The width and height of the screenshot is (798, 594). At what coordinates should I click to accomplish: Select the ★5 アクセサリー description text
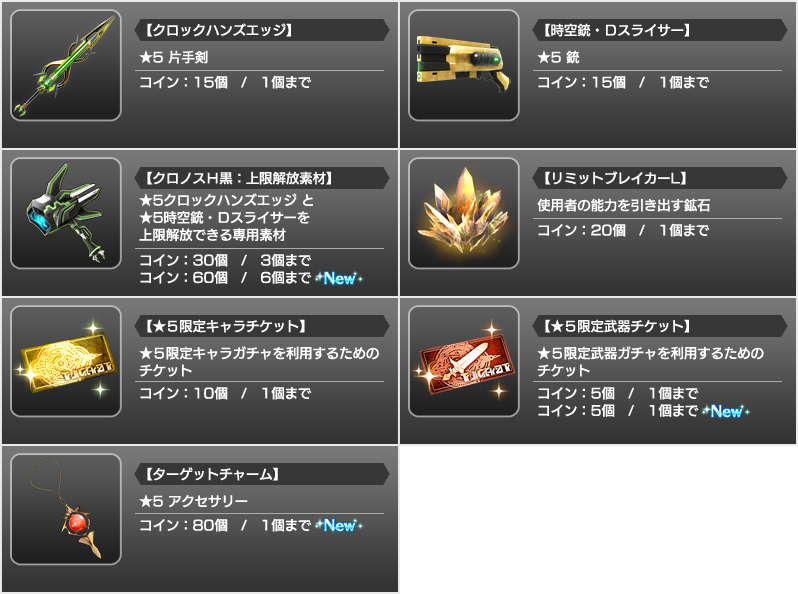(193, 501)
